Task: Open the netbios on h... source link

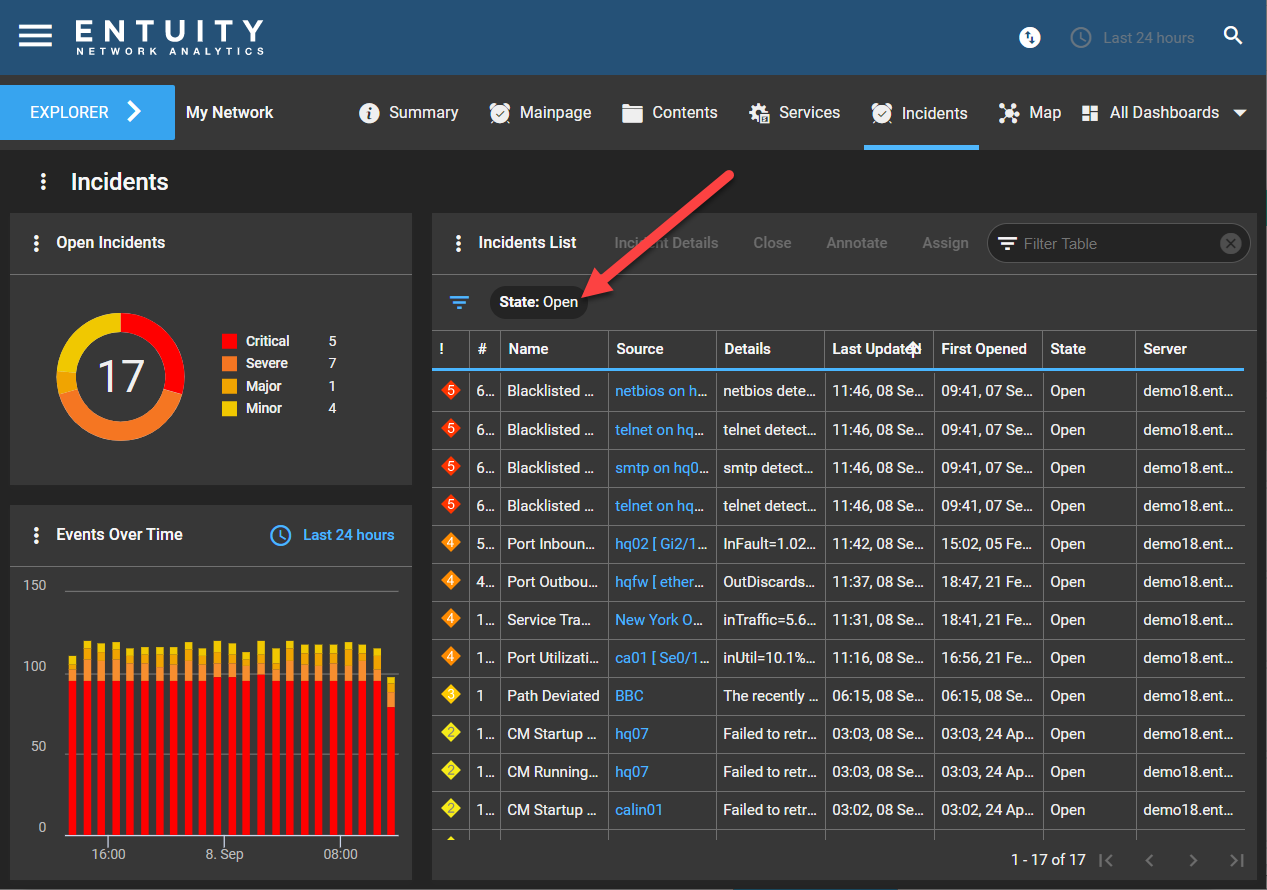Action: point(661,391)
